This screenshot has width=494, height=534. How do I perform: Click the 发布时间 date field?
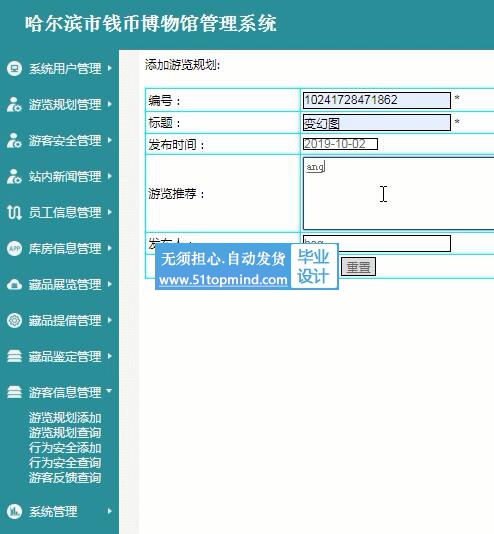pos(340,144)
